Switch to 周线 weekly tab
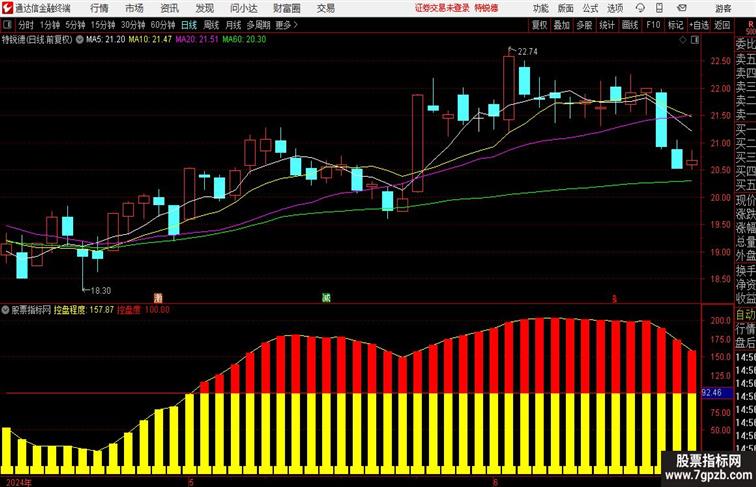 [211, 25]
